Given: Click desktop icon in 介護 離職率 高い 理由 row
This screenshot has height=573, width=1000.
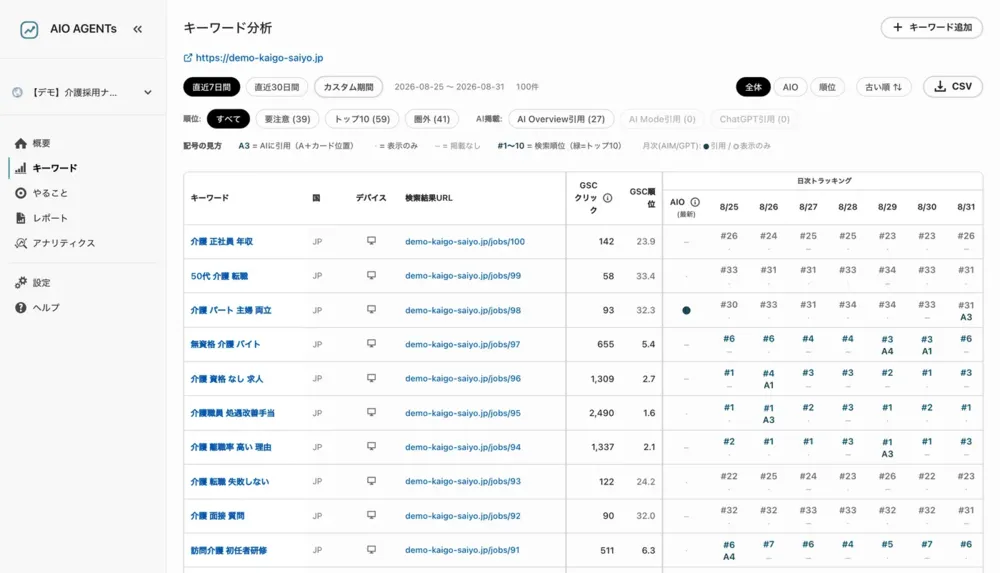Looking at the screenshot, I should coord(371,447).
